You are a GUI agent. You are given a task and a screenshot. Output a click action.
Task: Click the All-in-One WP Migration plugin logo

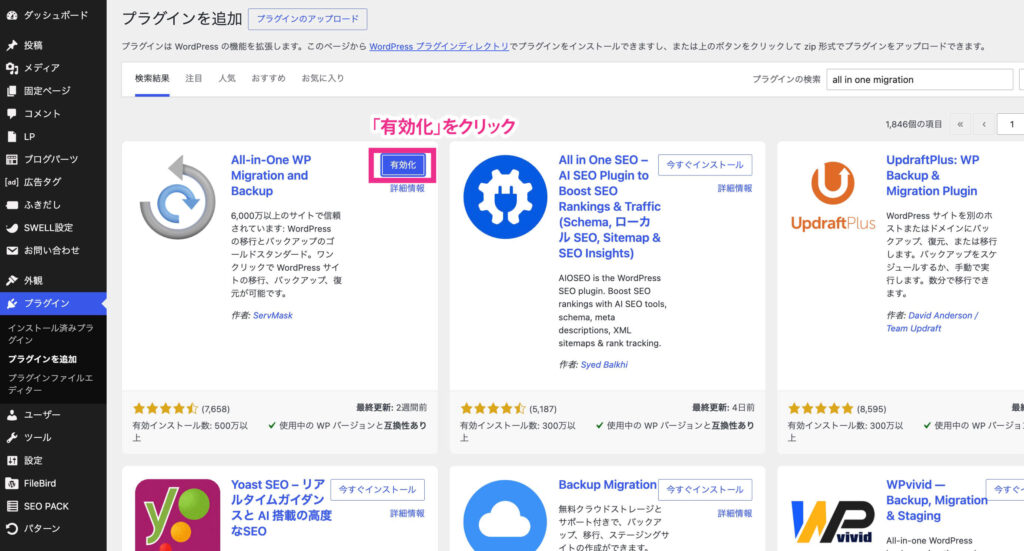(x=178, y=197)
